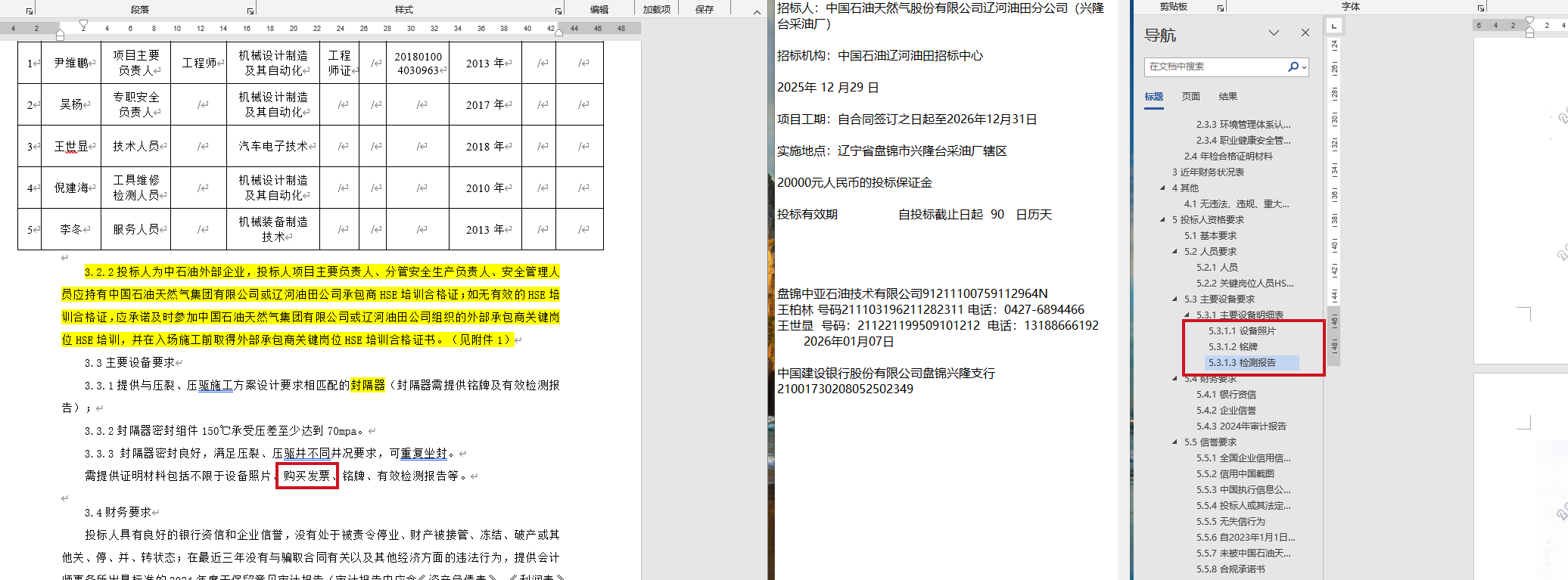
Task: Click the right indent marker on left ruler
Action: click(x=558, y=32)
